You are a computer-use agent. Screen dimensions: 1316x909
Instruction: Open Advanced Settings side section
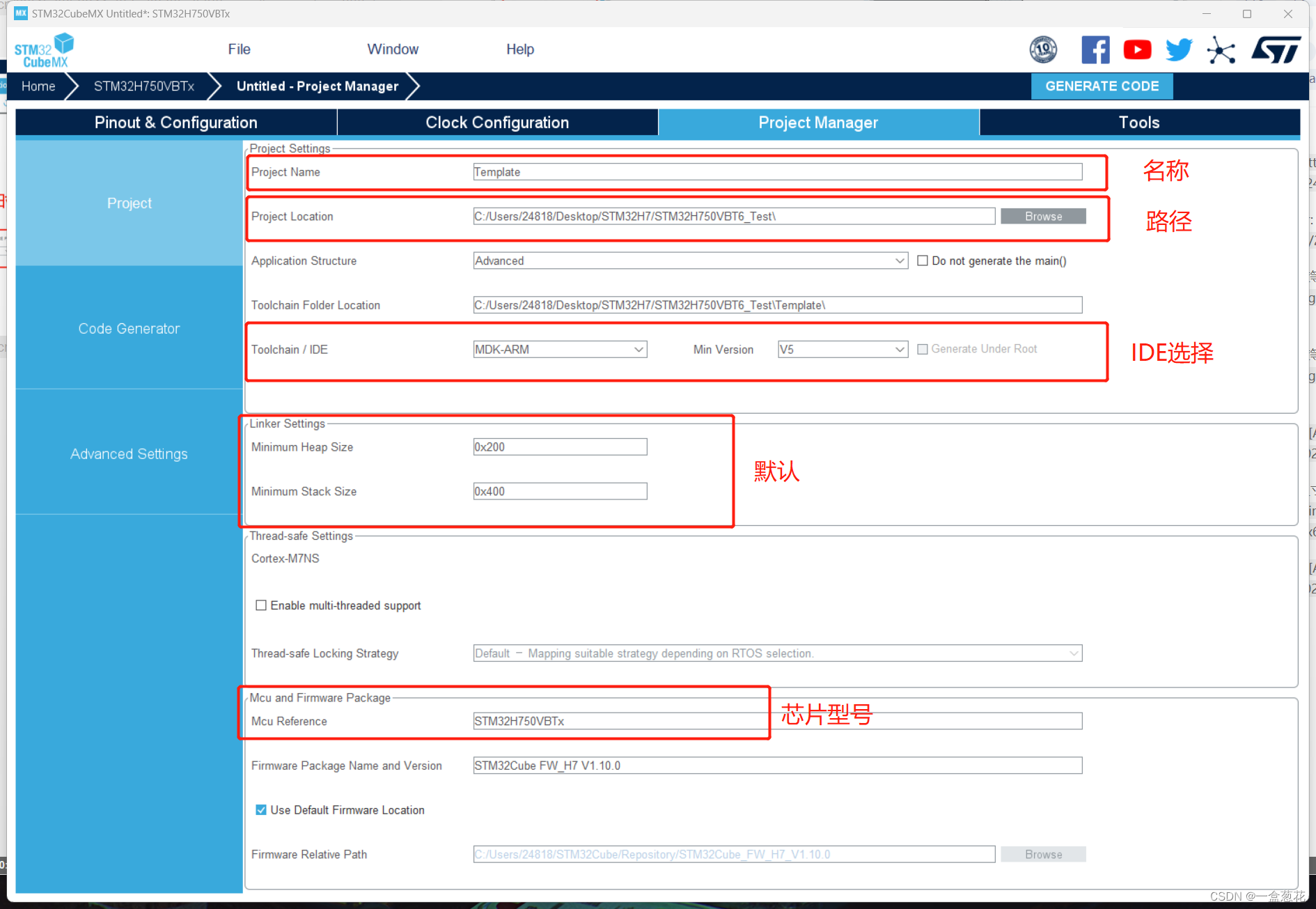pyautogui.click(x=129, y=454)
